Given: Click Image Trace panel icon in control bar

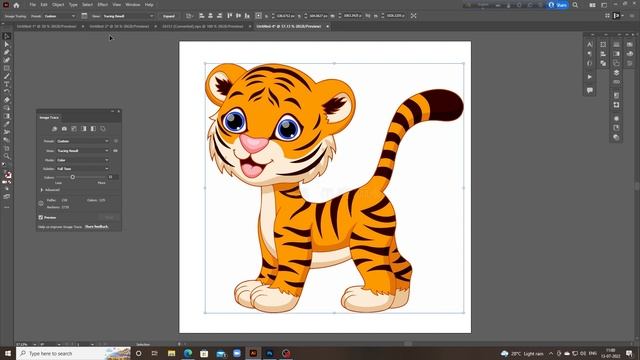Looking at the screenshot, I should click(x=84, y=16).
